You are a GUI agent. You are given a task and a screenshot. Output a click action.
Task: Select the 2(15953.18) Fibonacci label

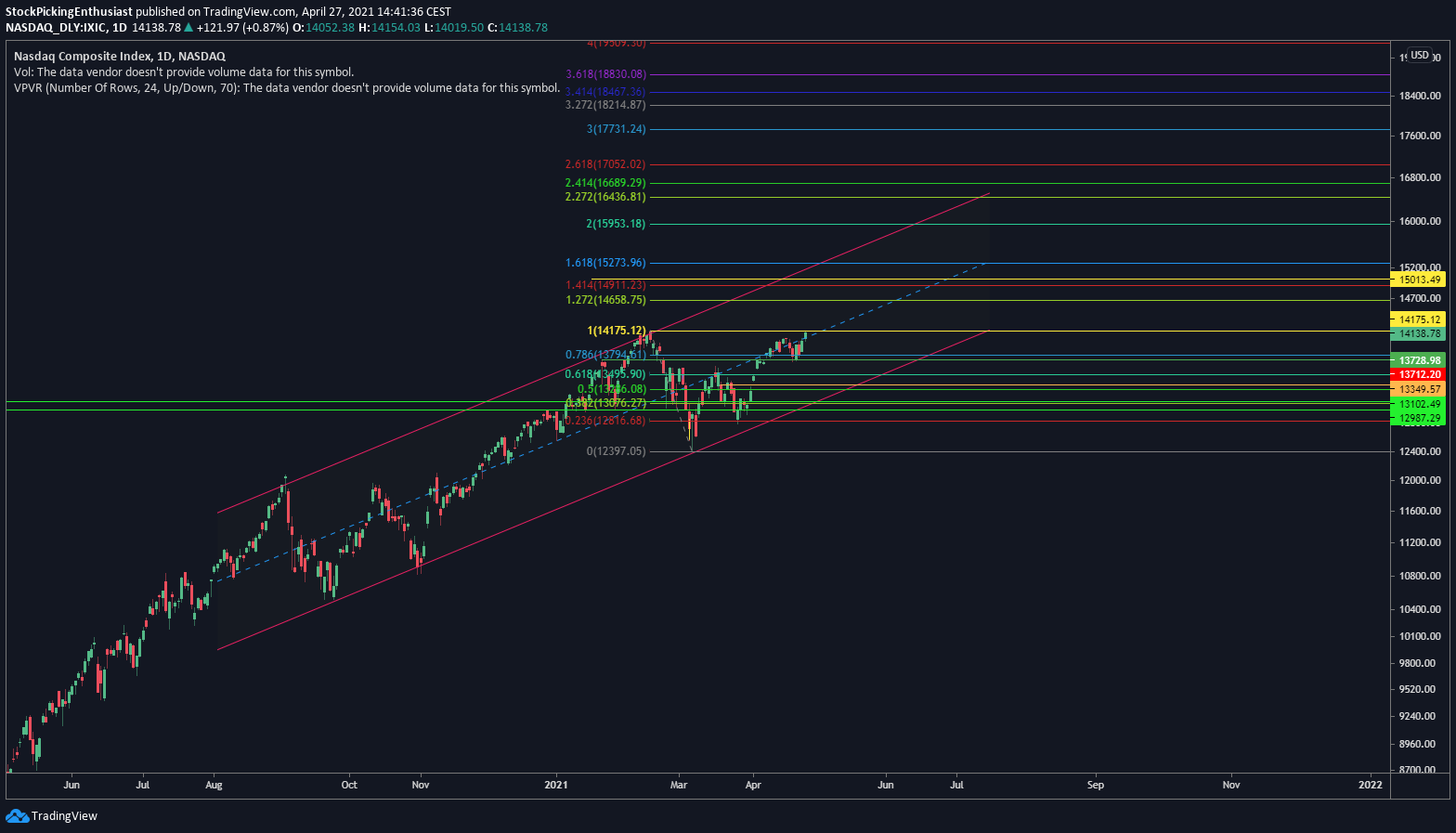(x=616, y=224)
